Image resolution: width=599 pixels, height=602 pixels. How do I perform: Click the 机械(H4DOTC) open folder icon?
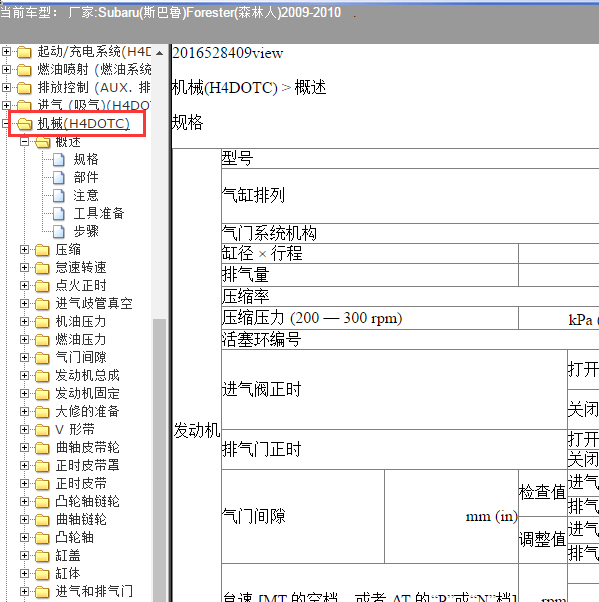click(x=25, y=124)
